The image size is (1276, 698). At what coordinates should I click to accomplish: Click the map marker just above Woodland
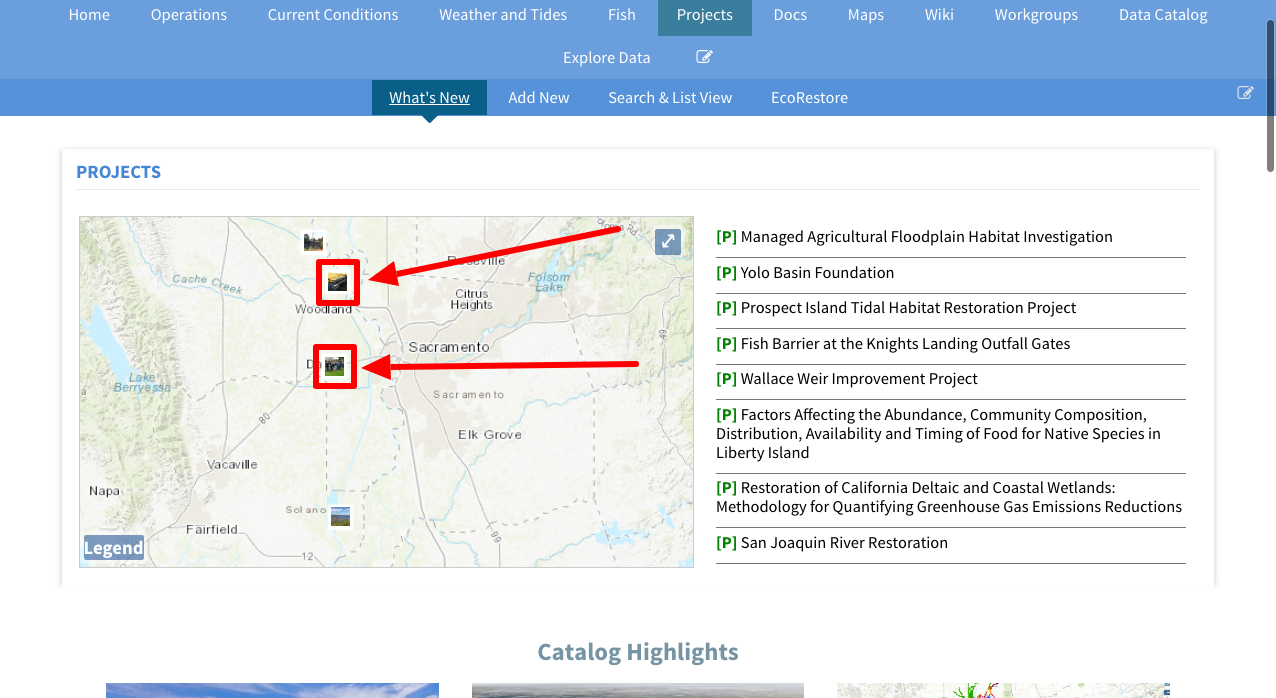(x=338, y=282)
